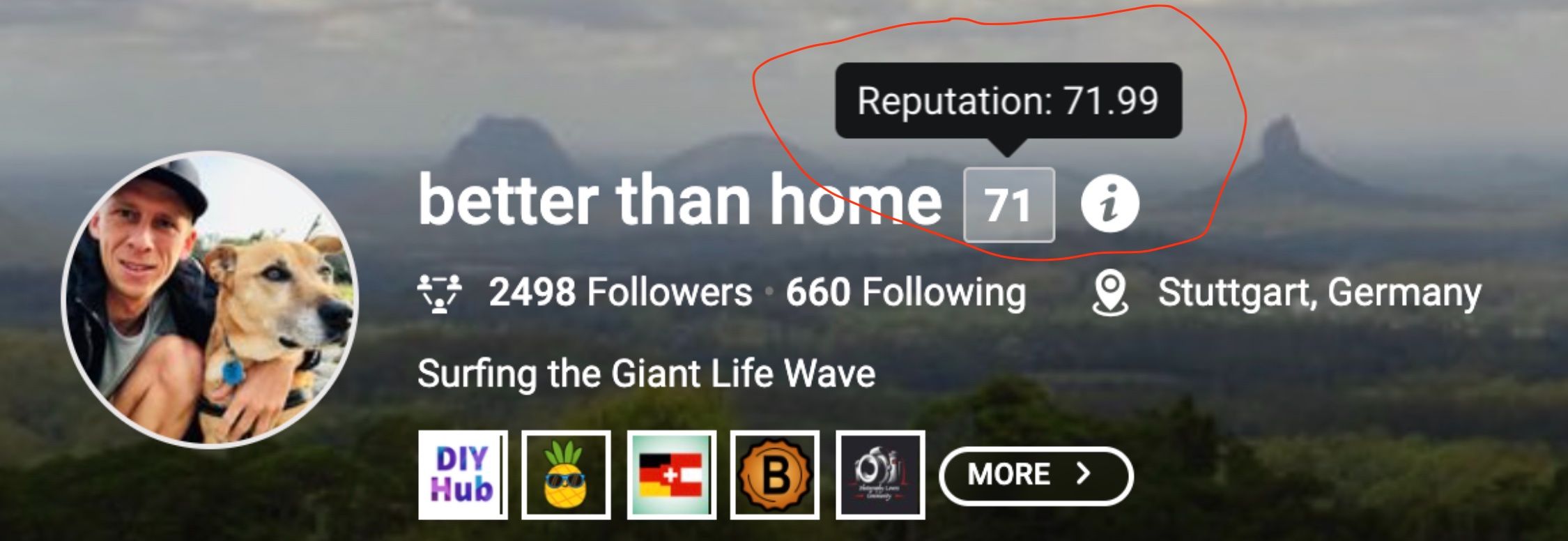Click the round info icon beside reputation

[x=1109, y=204]
